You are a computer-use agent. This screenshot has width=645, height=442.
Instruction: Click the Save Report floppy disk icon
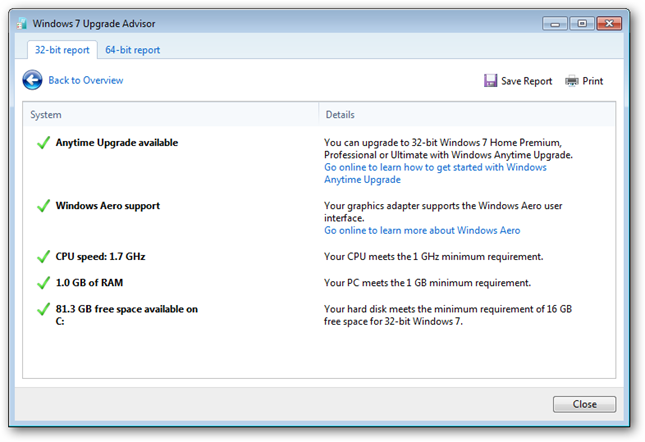coord(491,81)
